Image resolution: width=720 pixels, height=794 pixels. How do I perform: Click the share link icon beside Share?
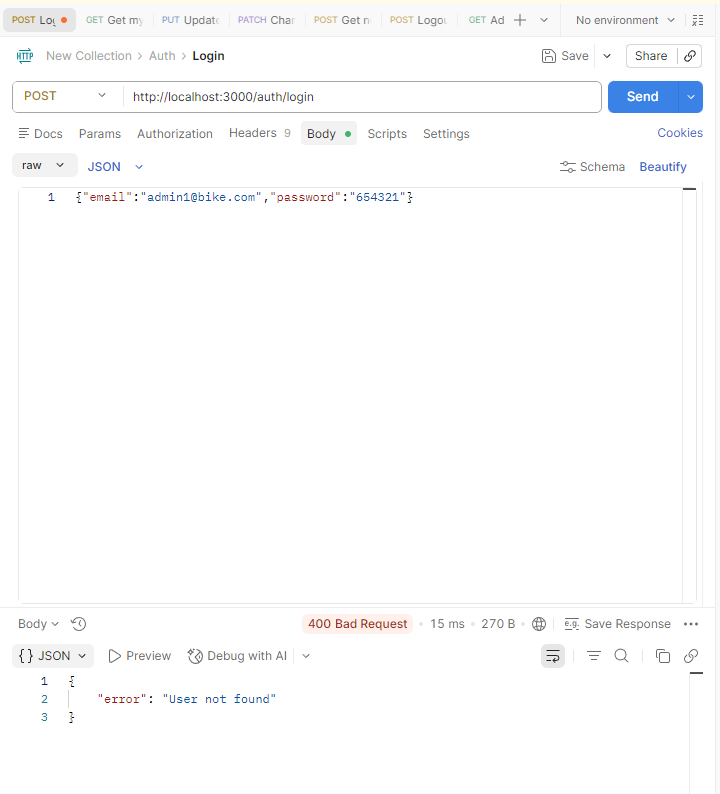point(690,56)
